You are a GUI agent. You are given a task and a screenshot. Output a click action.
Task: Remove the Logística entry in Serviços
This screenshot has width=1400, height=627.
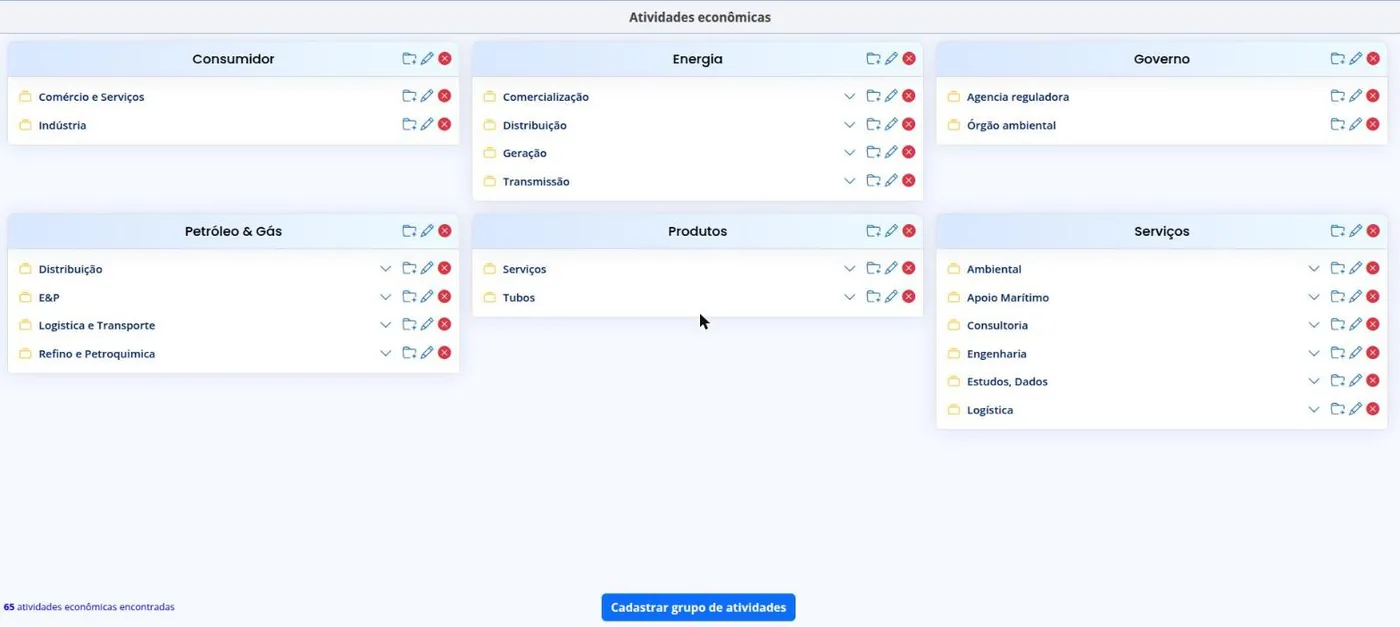coord(1373,409)
